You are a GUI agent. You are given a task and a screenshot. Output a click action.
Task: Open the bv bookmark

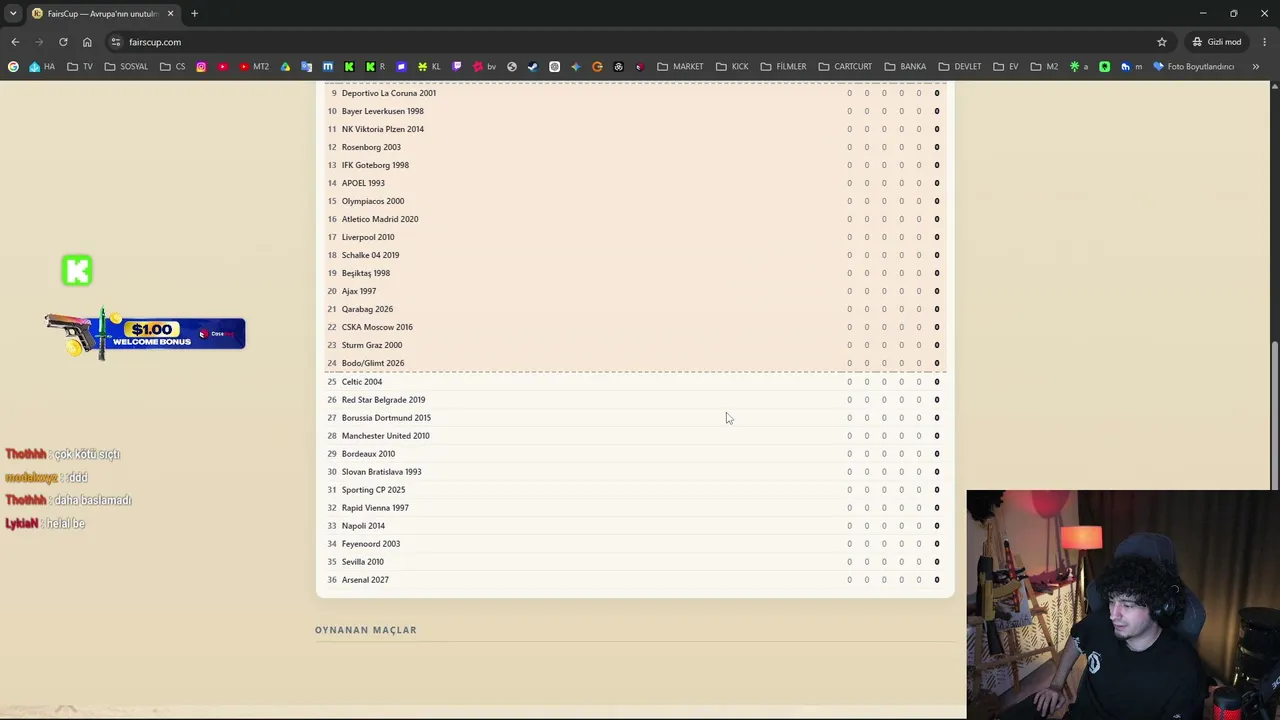tap(485, 67)
